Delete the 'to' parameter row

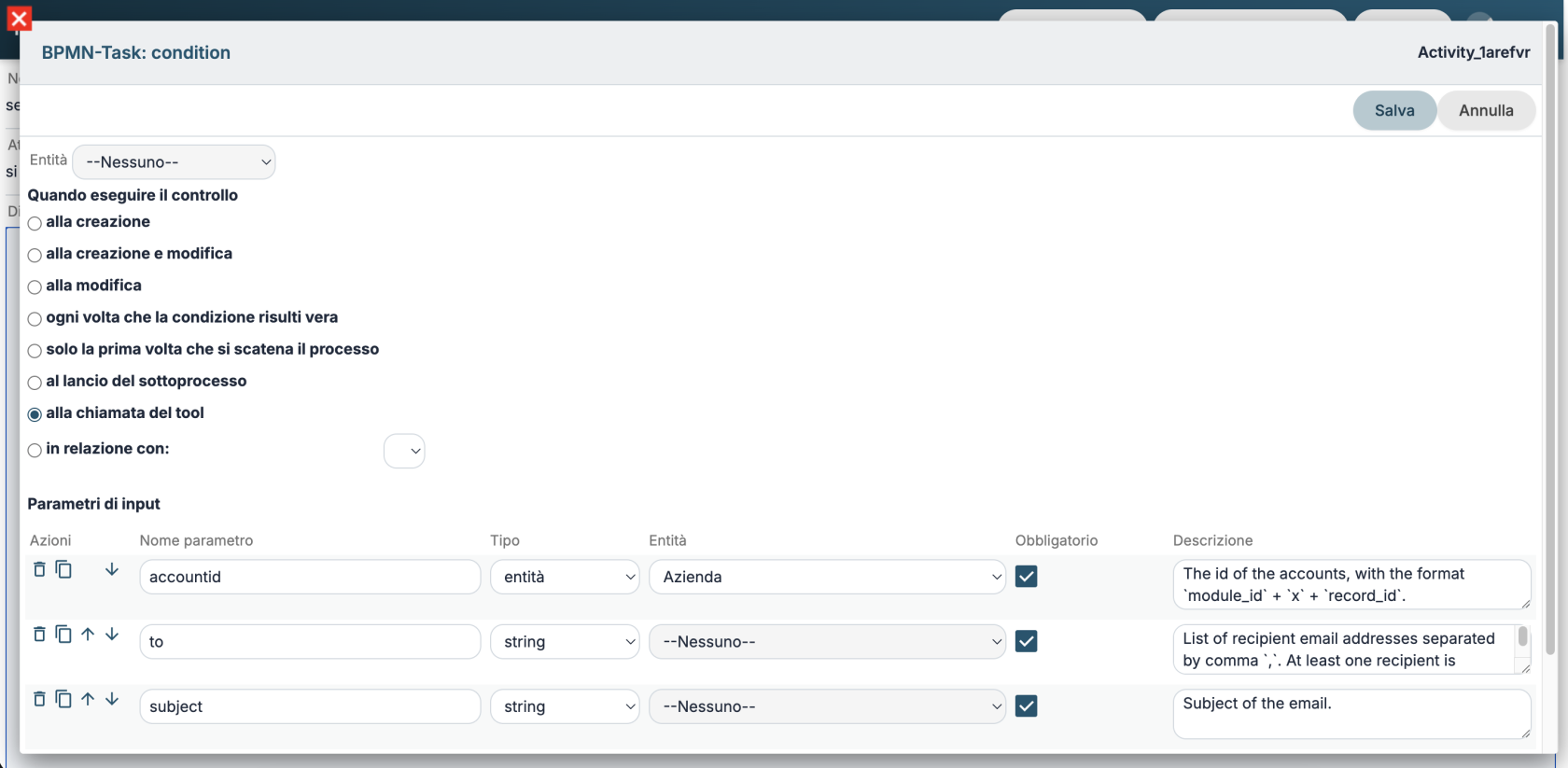(x=39, y=635)
